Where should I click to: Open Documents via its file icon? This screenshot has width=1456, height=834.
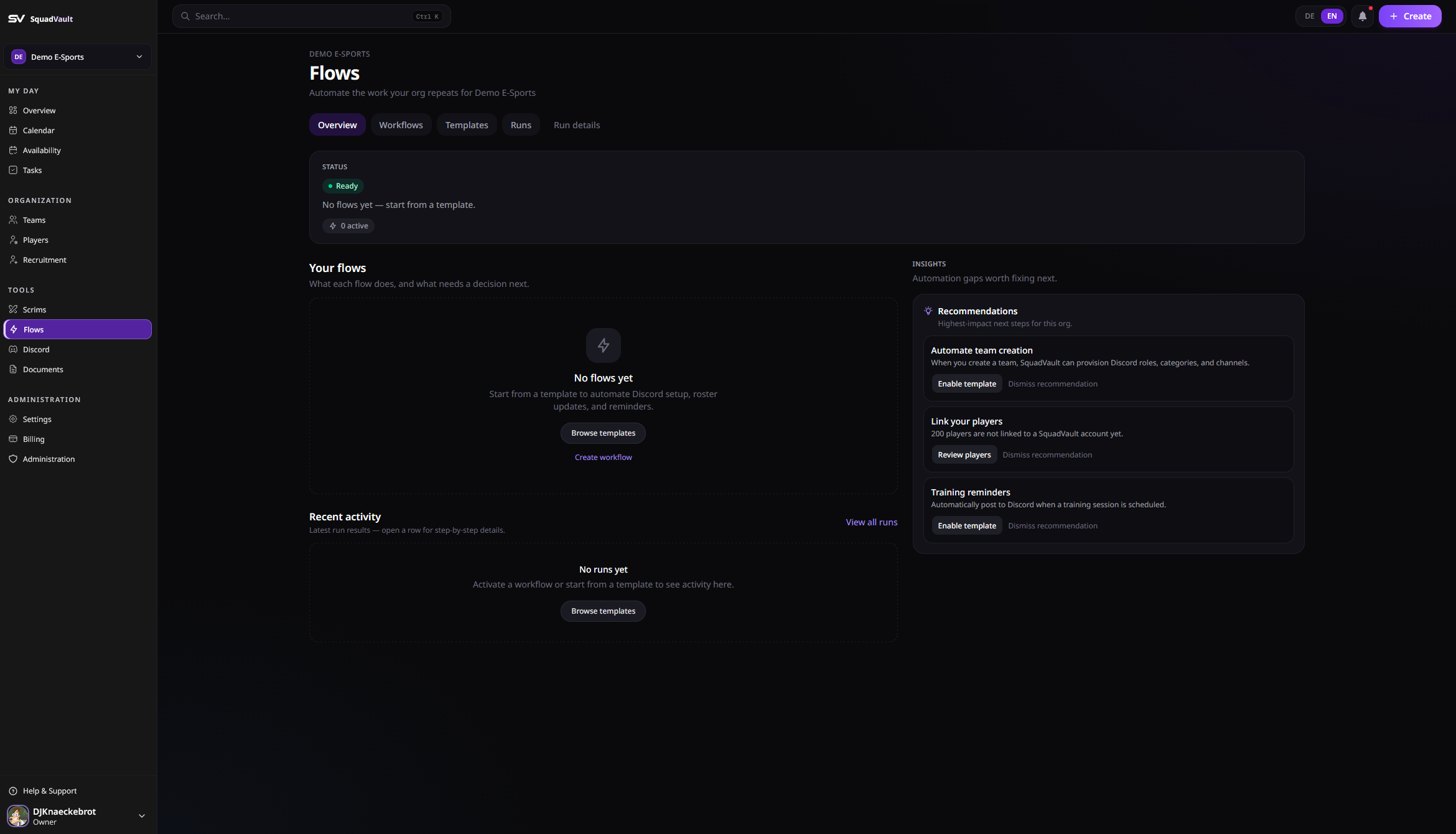pos(13,369)
